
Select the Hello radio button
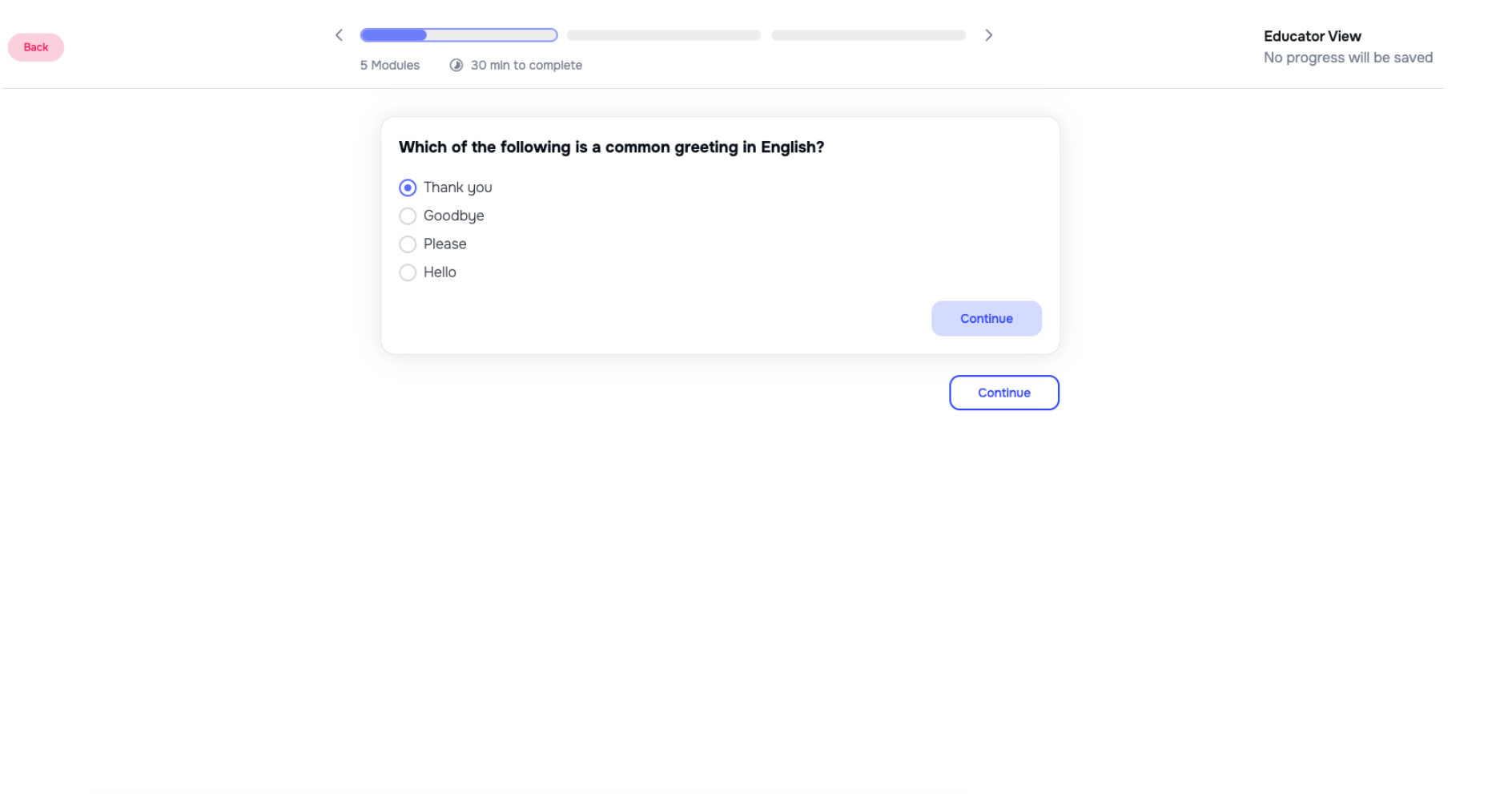(408, 272)
